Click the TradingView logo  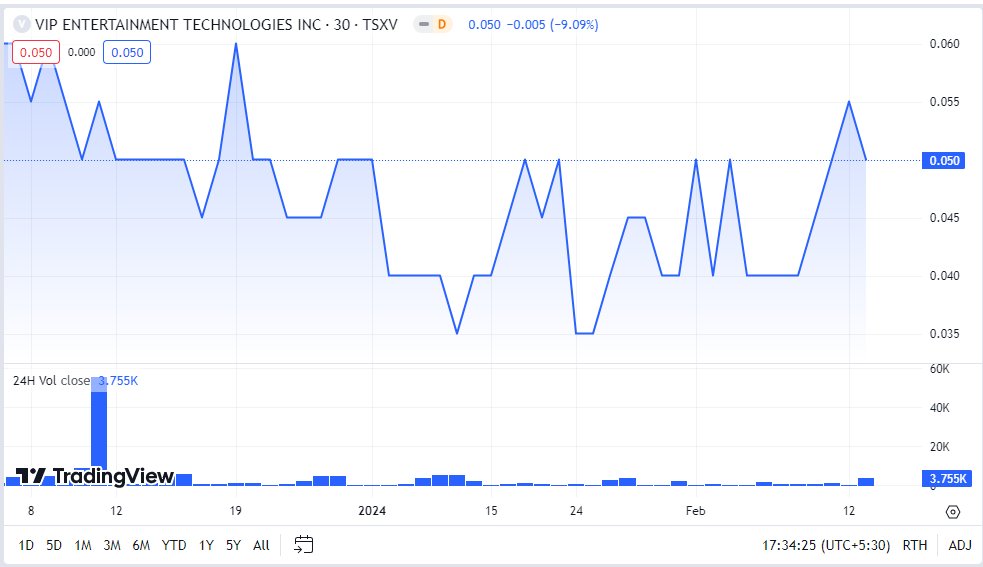click(94, 477)
